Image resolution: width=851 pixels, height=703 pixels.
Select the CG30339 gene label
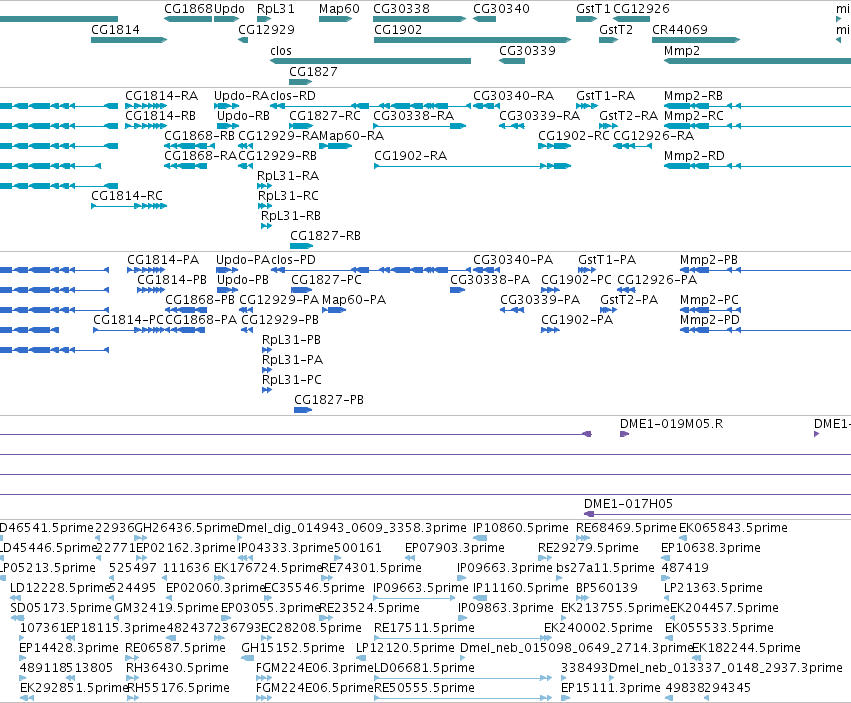527,50
